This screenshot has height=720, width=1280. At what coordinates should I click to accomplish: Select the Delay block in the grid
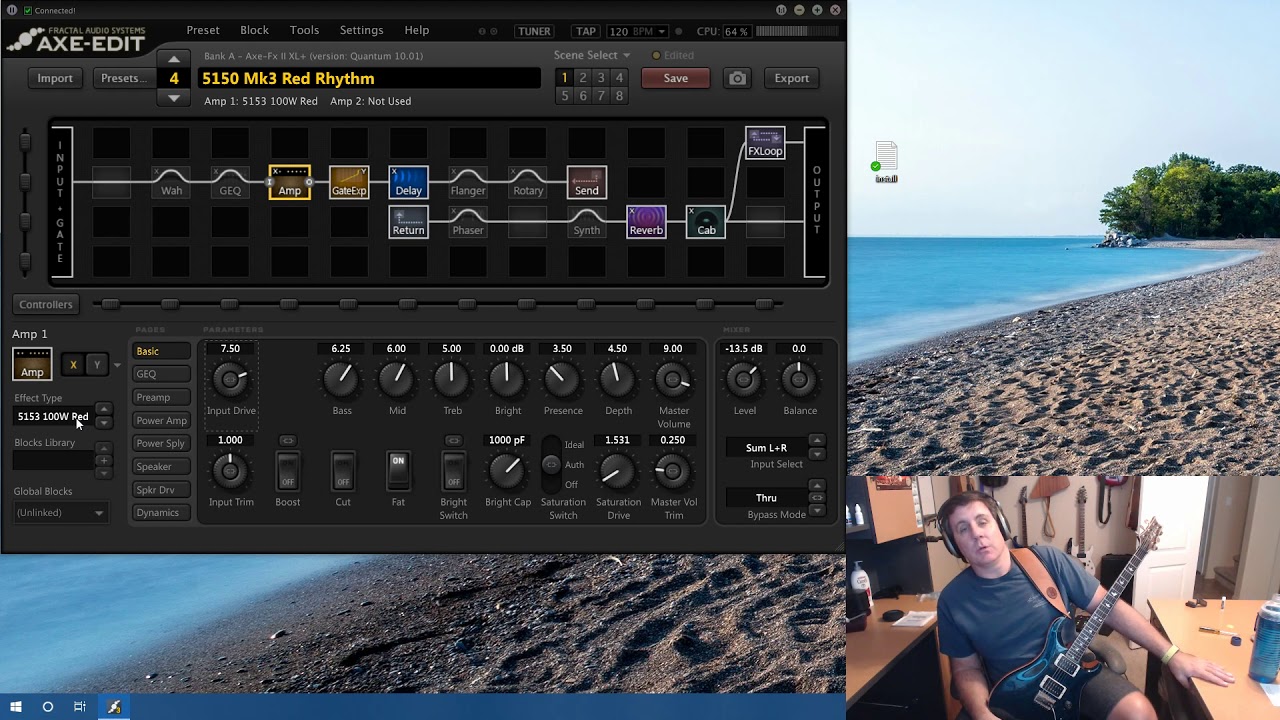click(408, 182)
